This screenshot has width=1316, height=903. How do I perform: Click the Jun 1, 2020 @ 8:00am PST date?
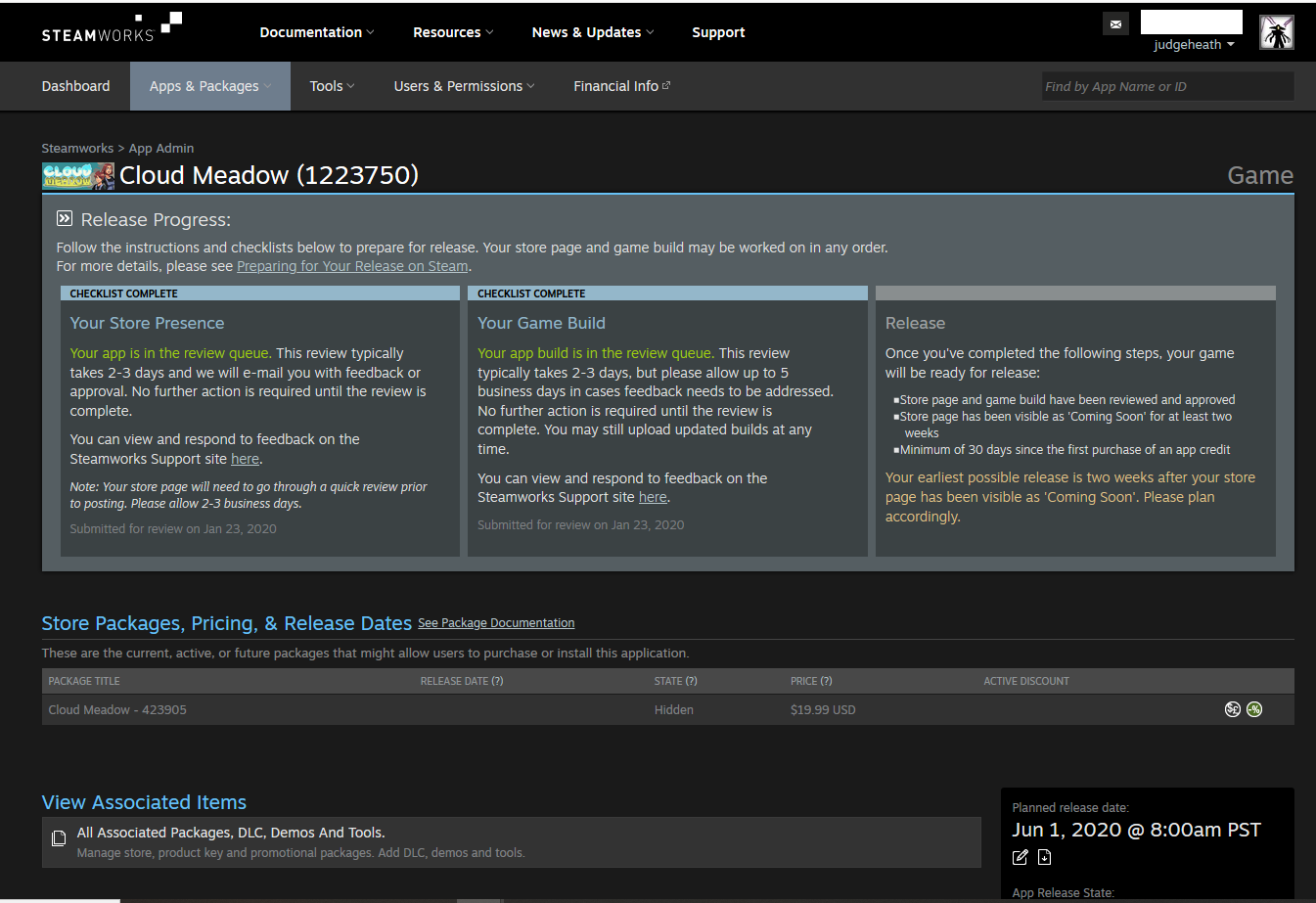(x=1136, y=830)
